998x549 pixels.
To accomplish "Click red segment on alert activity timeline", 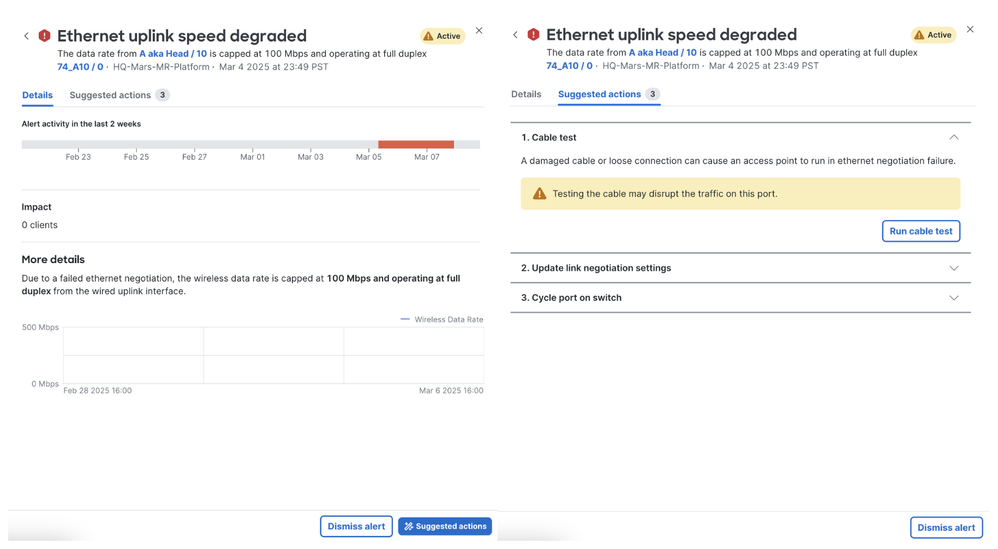I will pyautogui.click(x=416, y=145).
